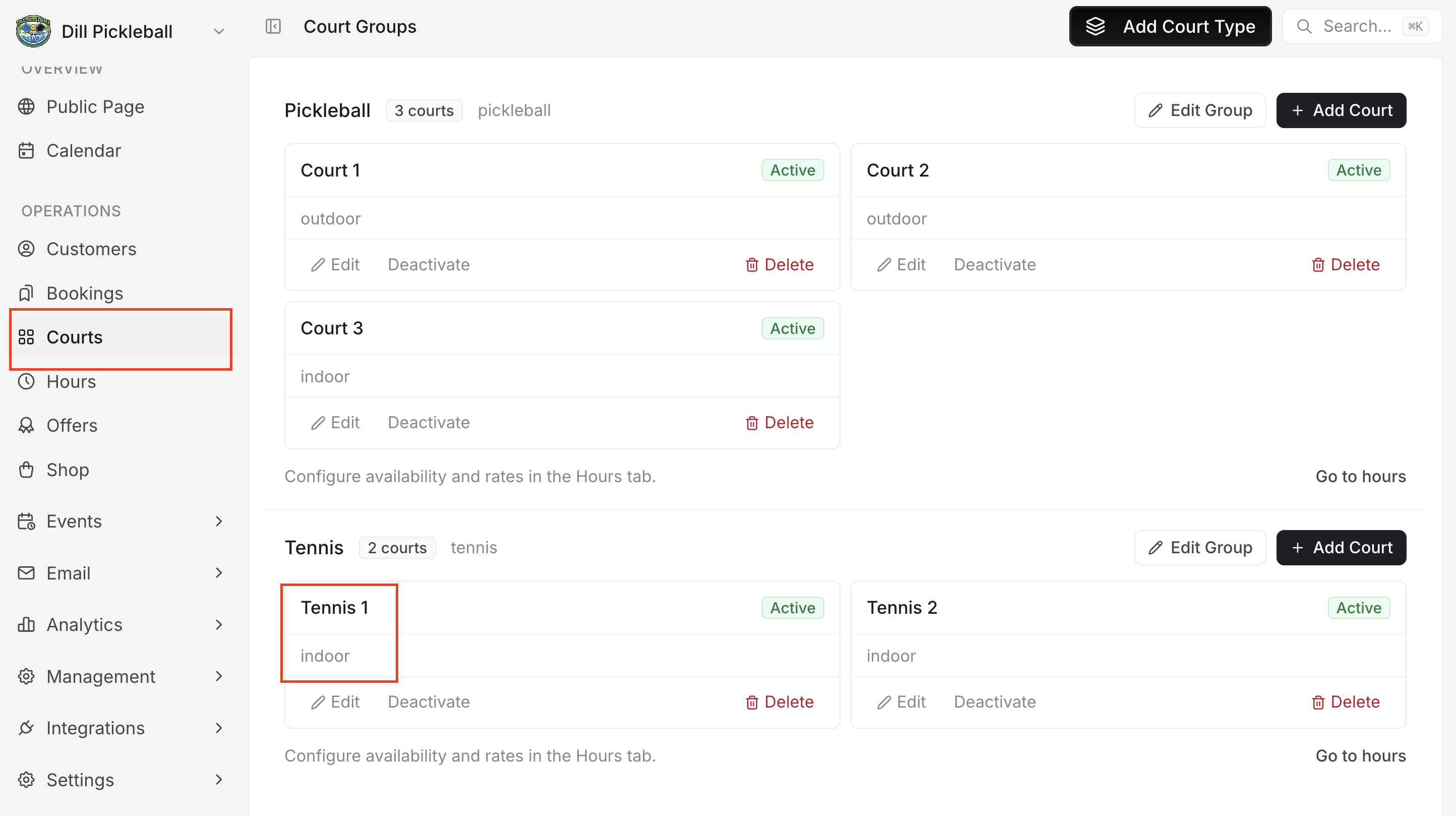Click the trash icon for Tennis 1
Image resolution: width=1456 pixels, height=816 pixels.
pos(751,702)
